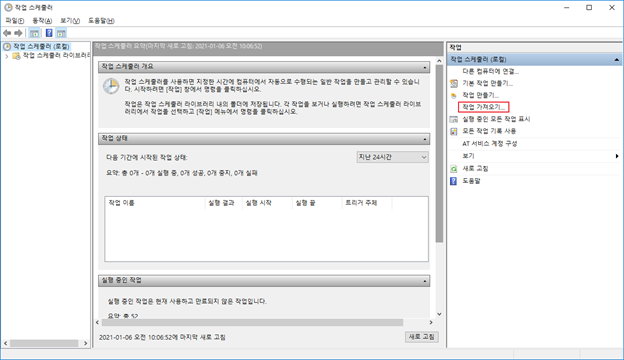Click the 도움말 icon in action pane
624x360 pixels.
click(454, 181)
